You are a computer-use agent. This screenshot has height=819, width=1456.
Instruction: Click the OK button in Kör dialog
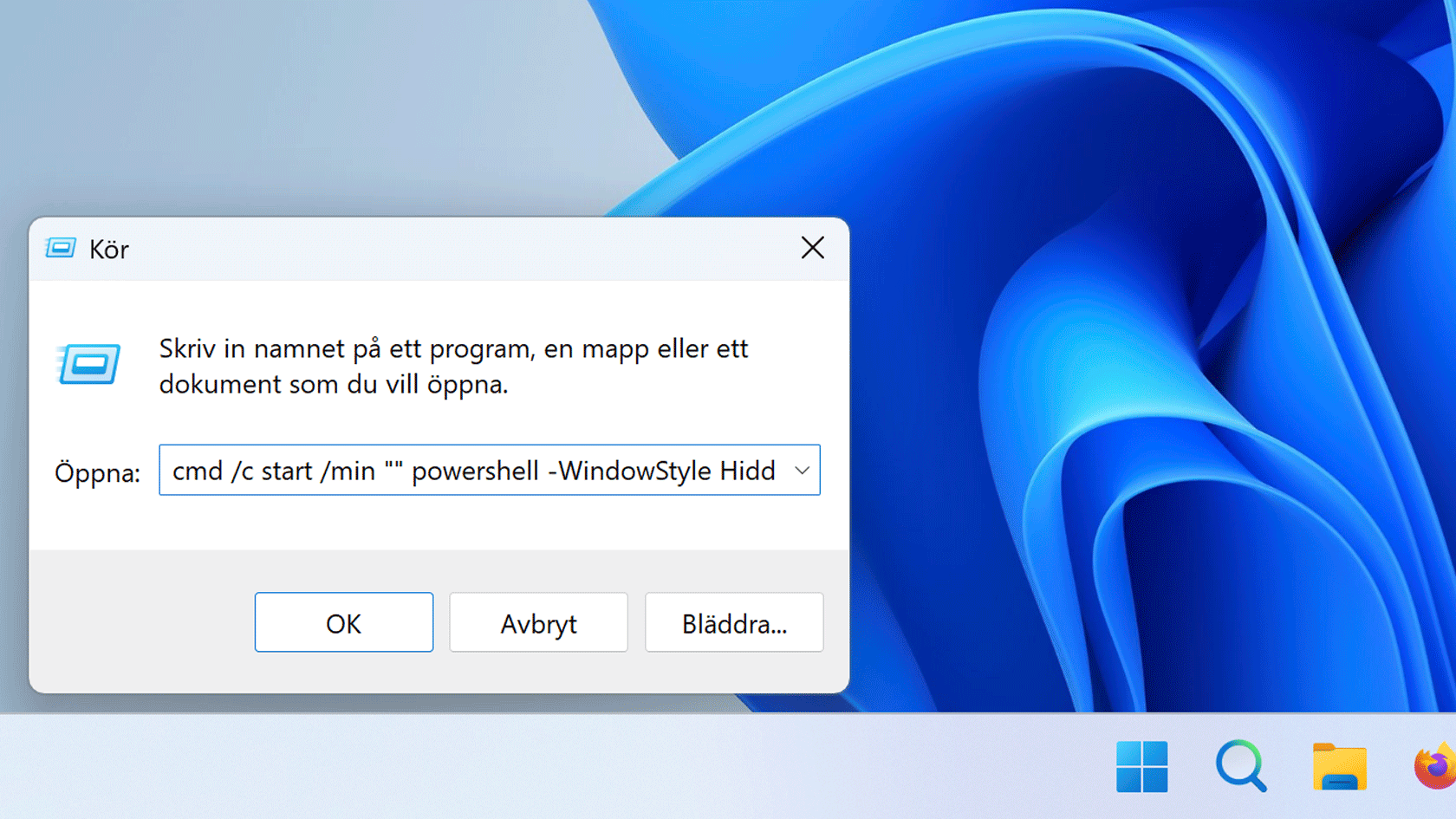[344, 622]
